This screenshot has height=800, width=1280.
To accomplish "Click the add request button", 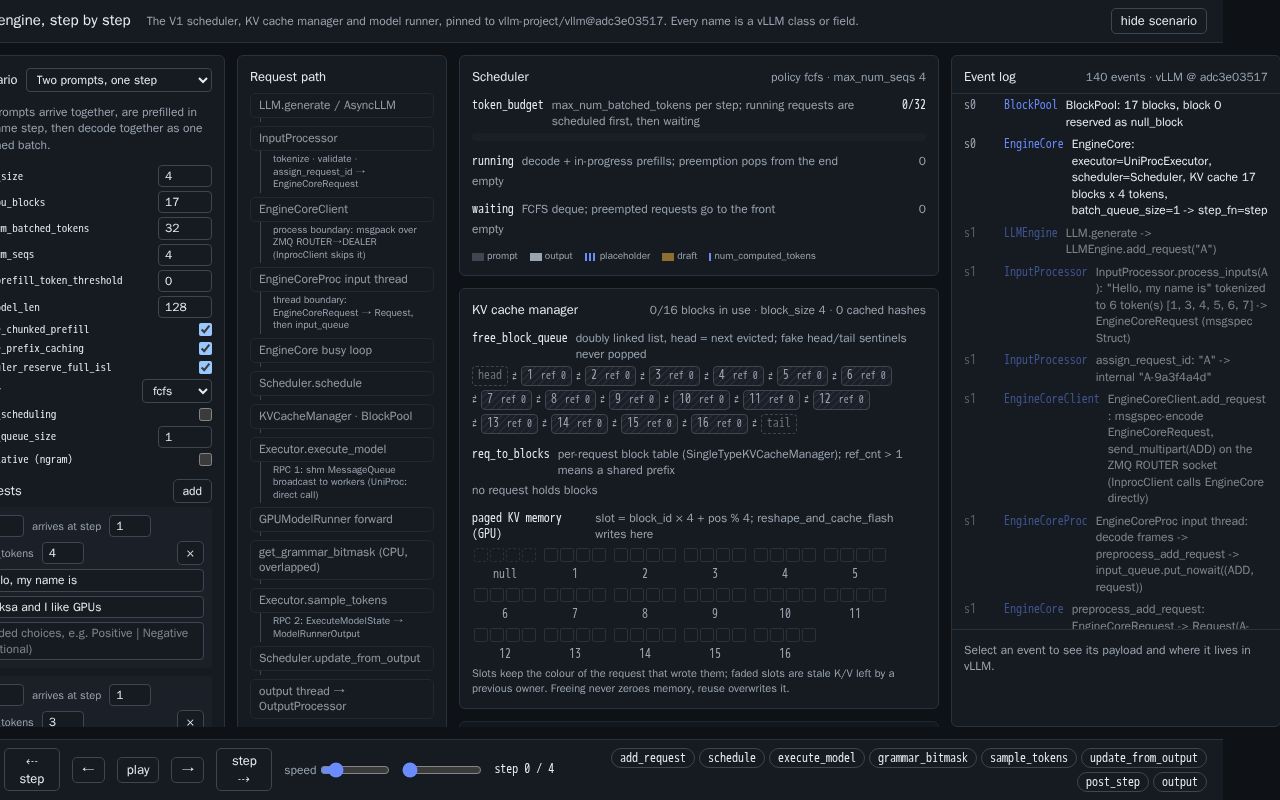I will tap(192, 491).
